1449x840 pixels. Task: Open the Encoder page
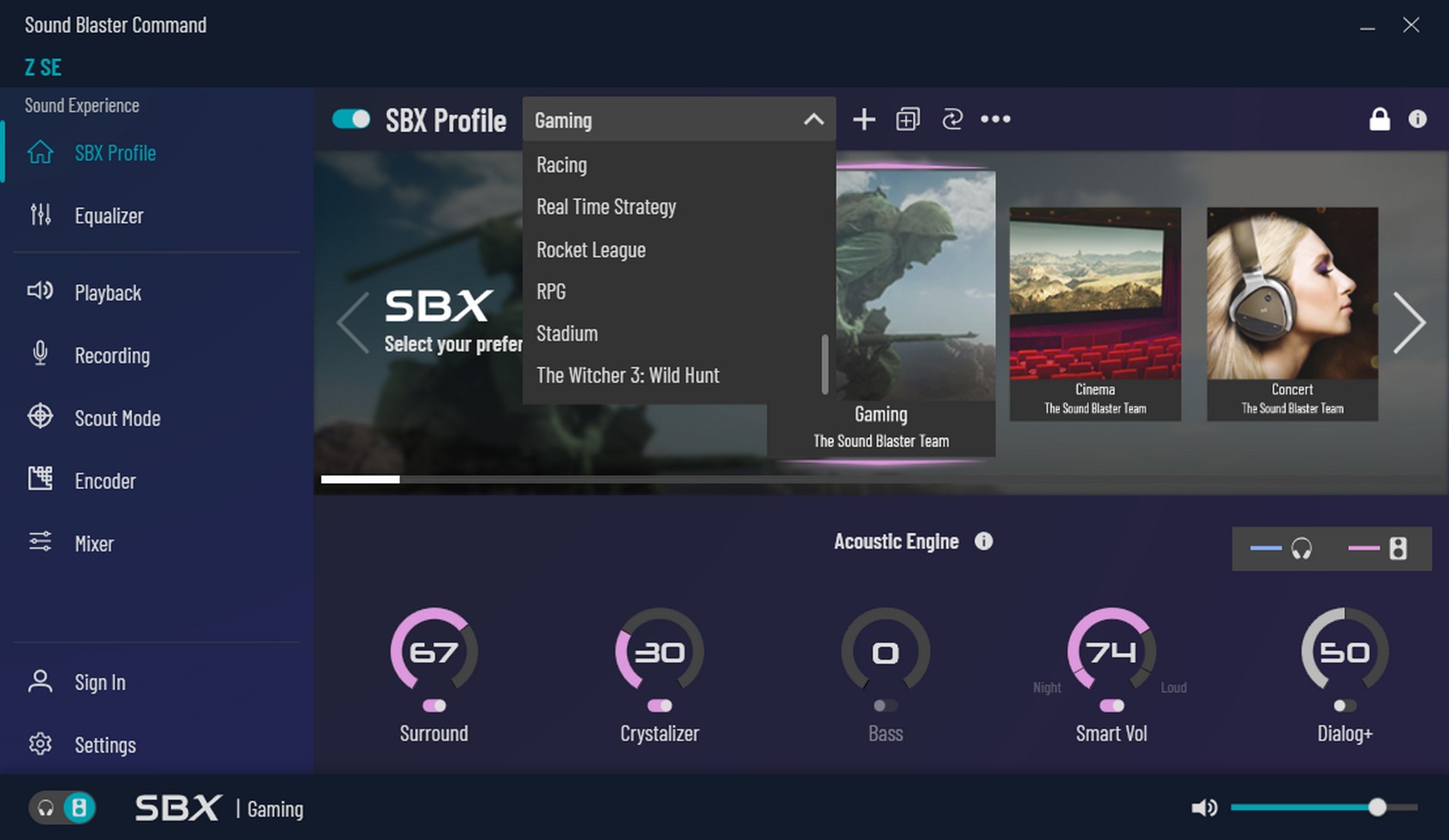tap(155, 481)
